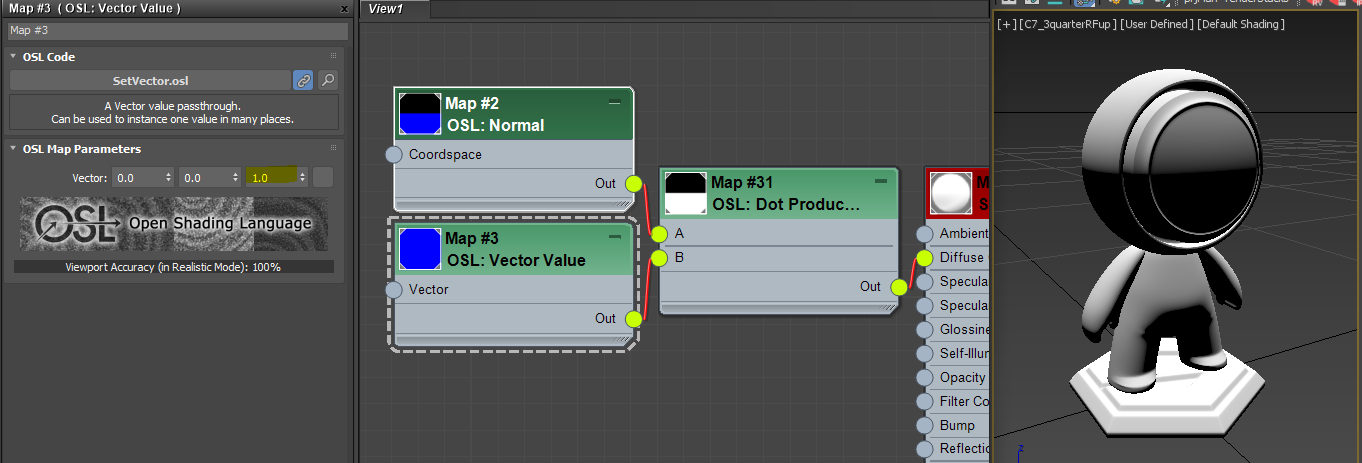Close the Map #3 parameter panel

pos(345,8)
